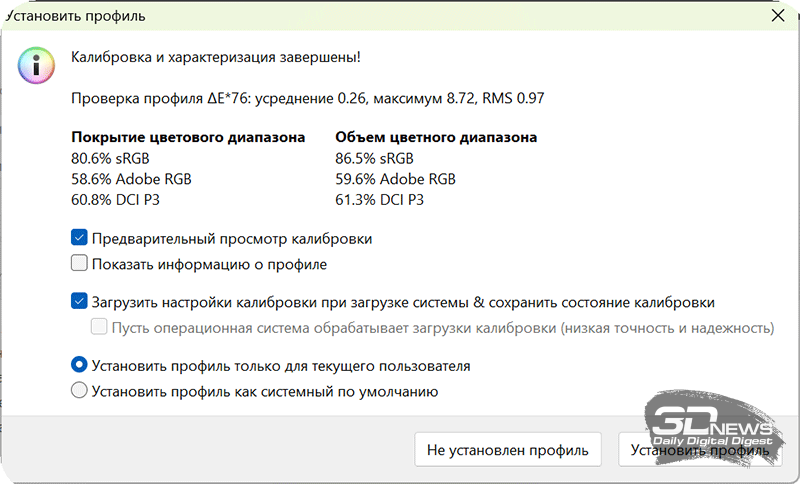The image size is (800, 484).
Task: Enable Показать информацию о профиле checkbox
Action: tap(80, 265)
